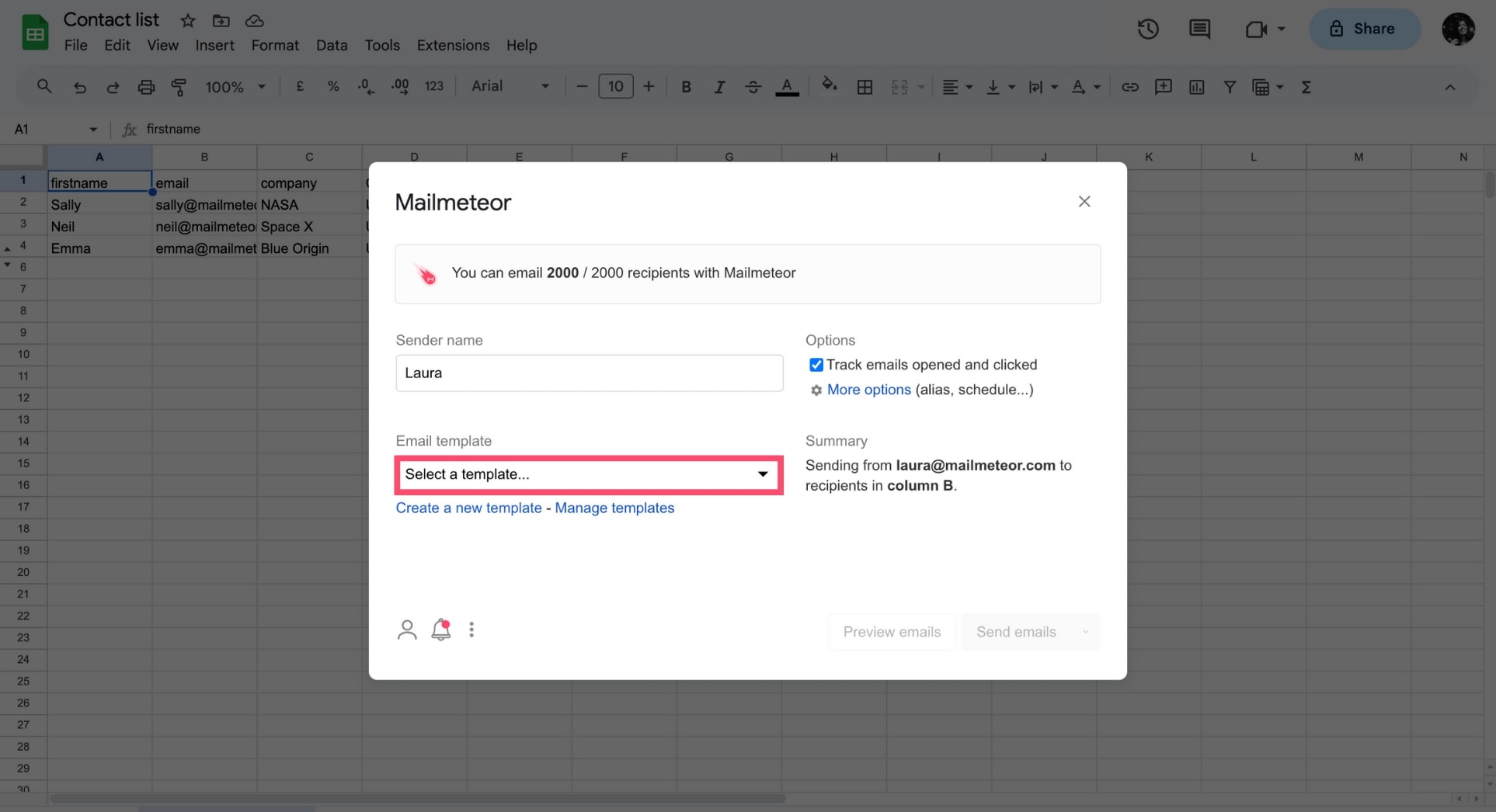Screen dimensions: 1496x812
Task: Apply bold formatting
Action: coord(686,87)
